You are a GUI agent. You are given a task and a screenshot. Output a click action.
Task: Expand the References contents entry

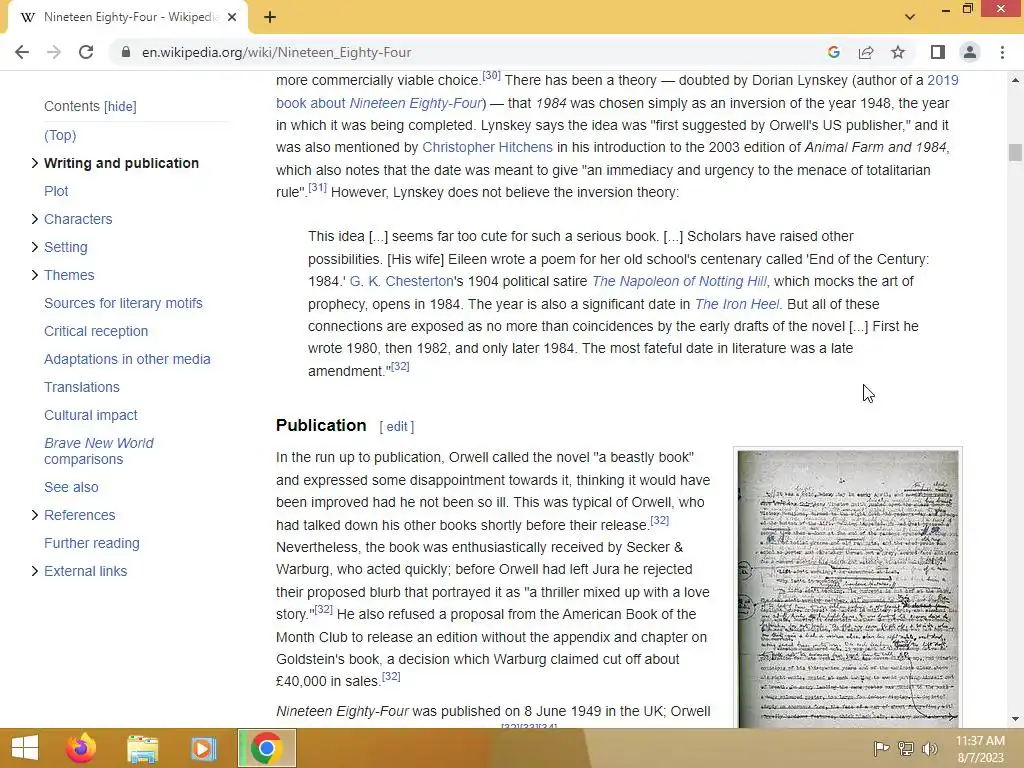pyautogui.click(x=35, y=515)
